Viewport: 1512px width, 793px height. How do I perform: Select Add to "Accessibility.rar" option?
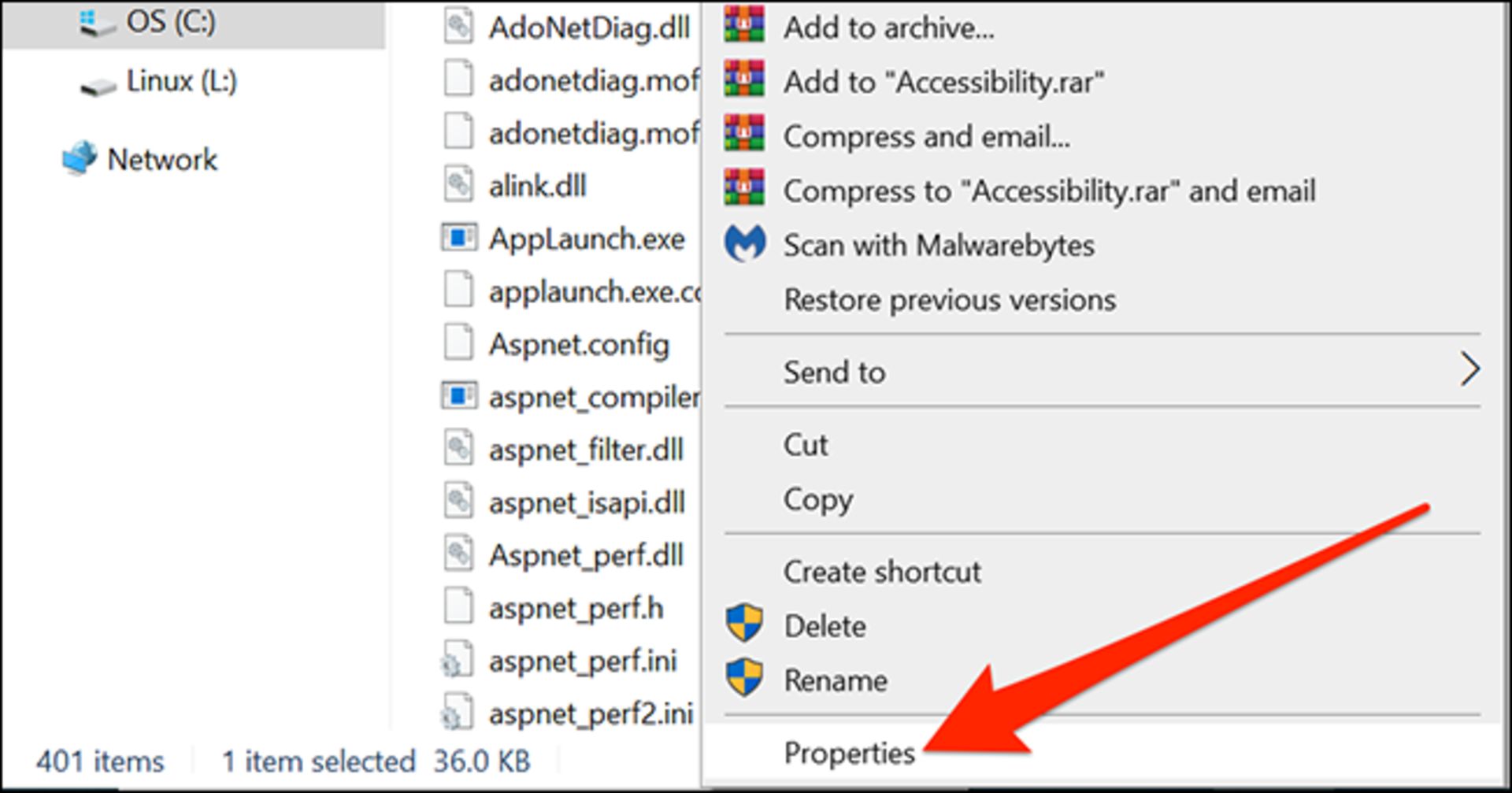point(943,82)
